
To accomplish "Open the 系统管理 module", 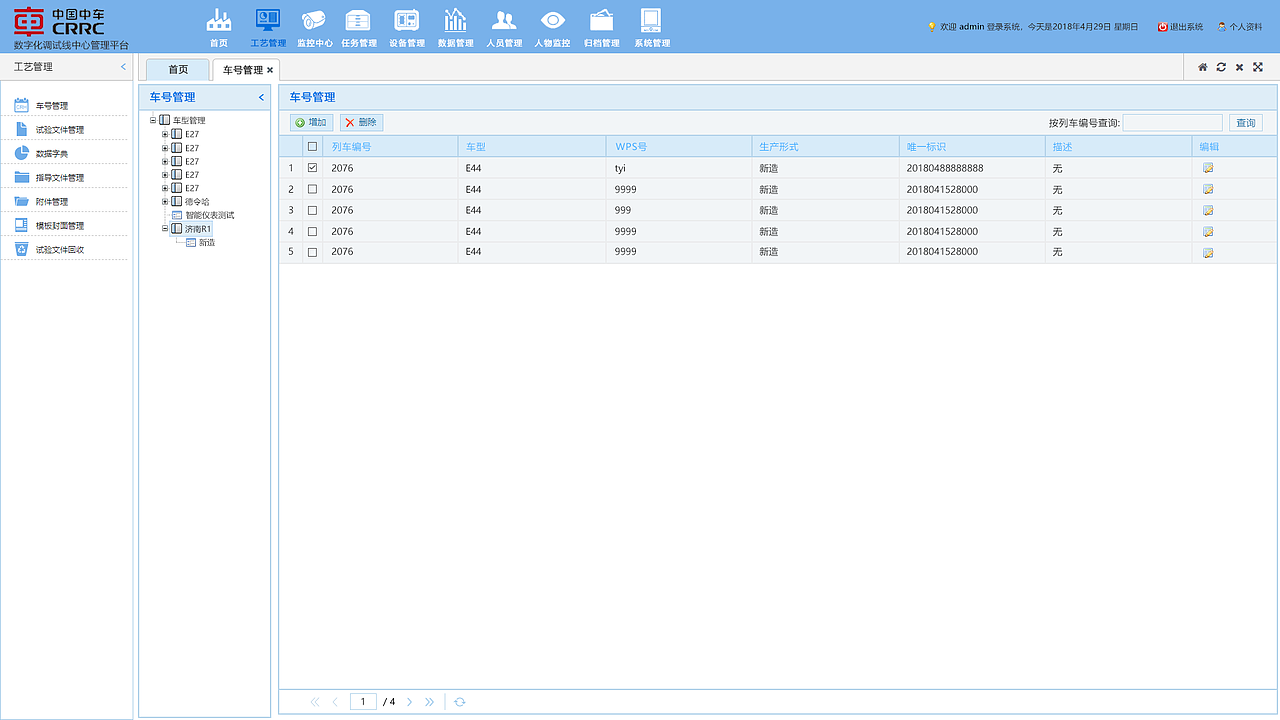I will (652, 28).
